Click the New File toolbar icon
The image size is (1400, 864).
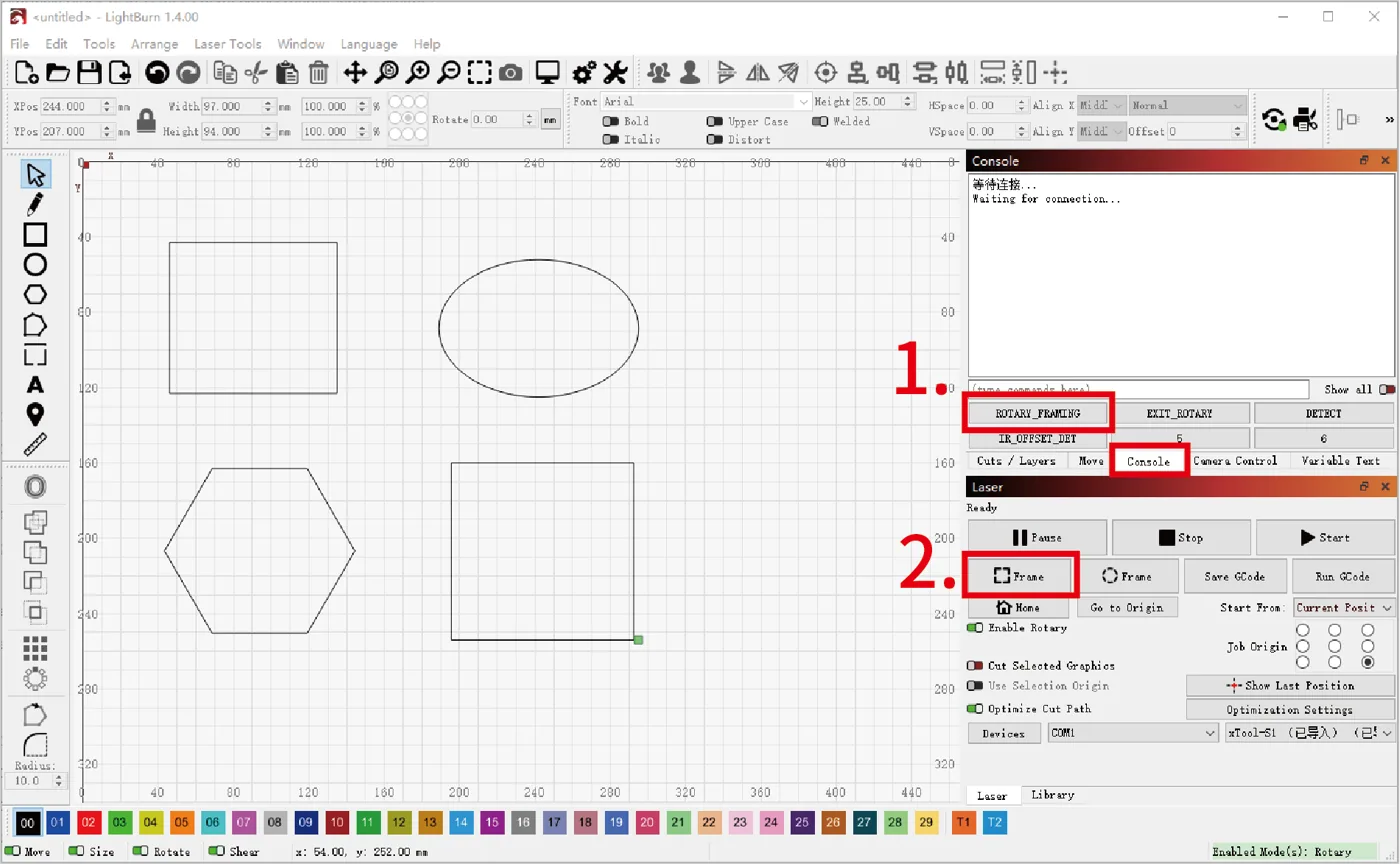[27, 72]
